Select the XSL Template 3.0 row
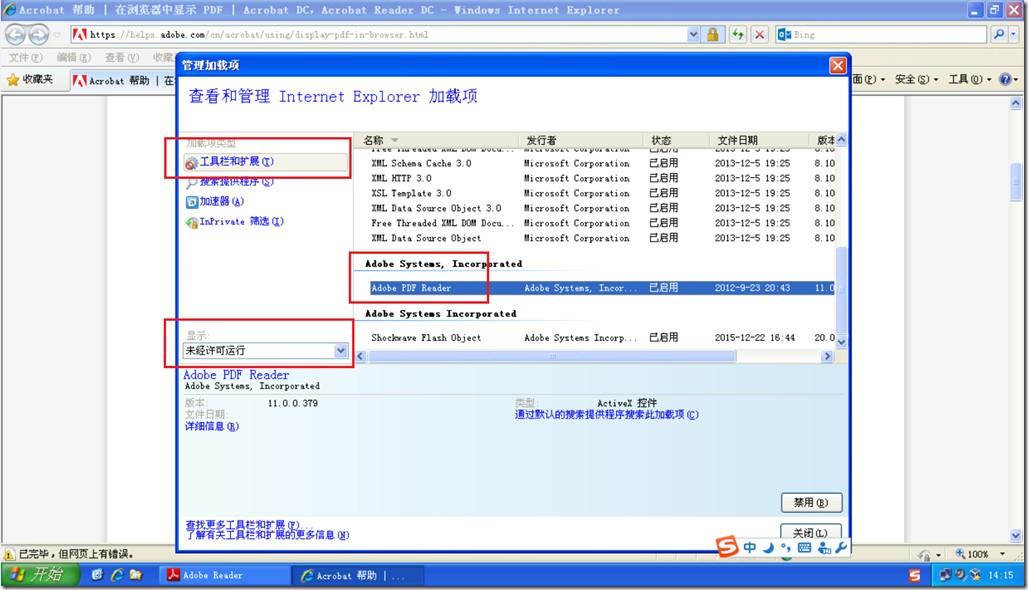The height and width of the screenshot is (590, 1028). tap(602, 193)
